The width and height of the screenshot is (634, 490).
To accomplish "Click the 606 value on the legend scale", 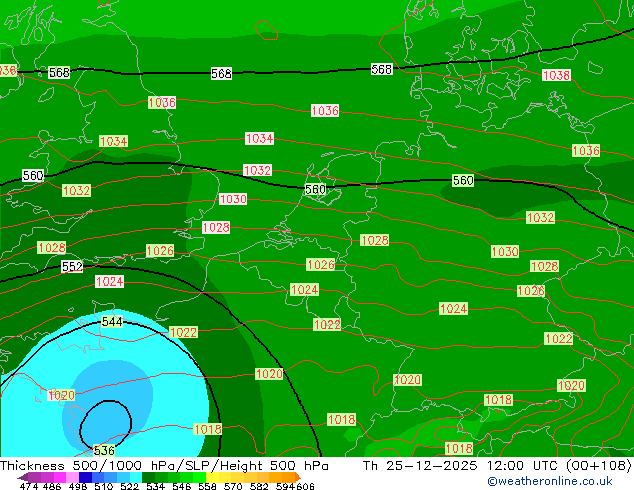I will pos(305,486).
